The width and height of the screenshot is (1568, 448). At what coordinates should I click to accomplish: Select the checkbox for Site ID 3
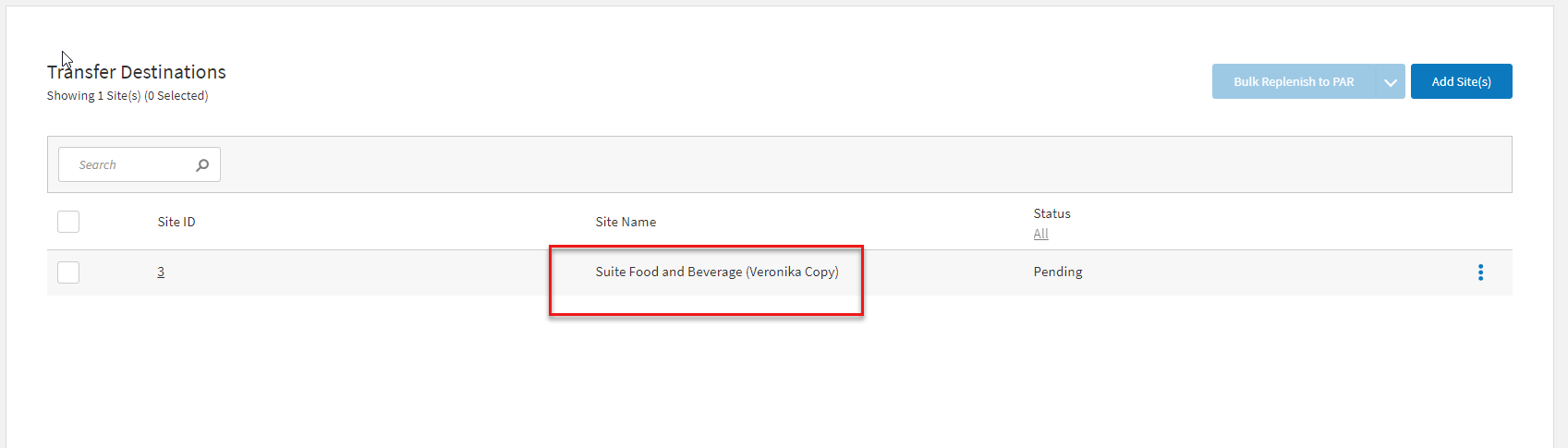68,272
